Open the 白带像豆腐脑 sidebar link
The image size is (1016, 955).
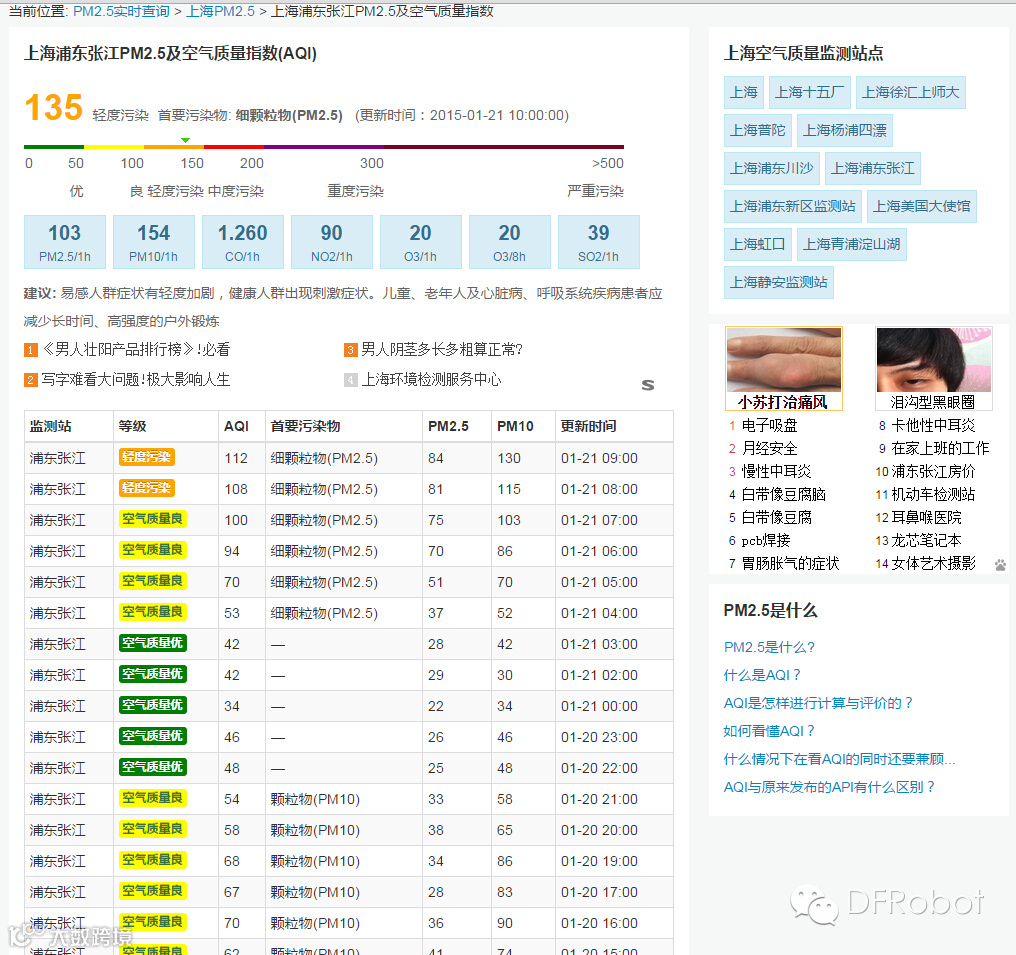[783, 495]
